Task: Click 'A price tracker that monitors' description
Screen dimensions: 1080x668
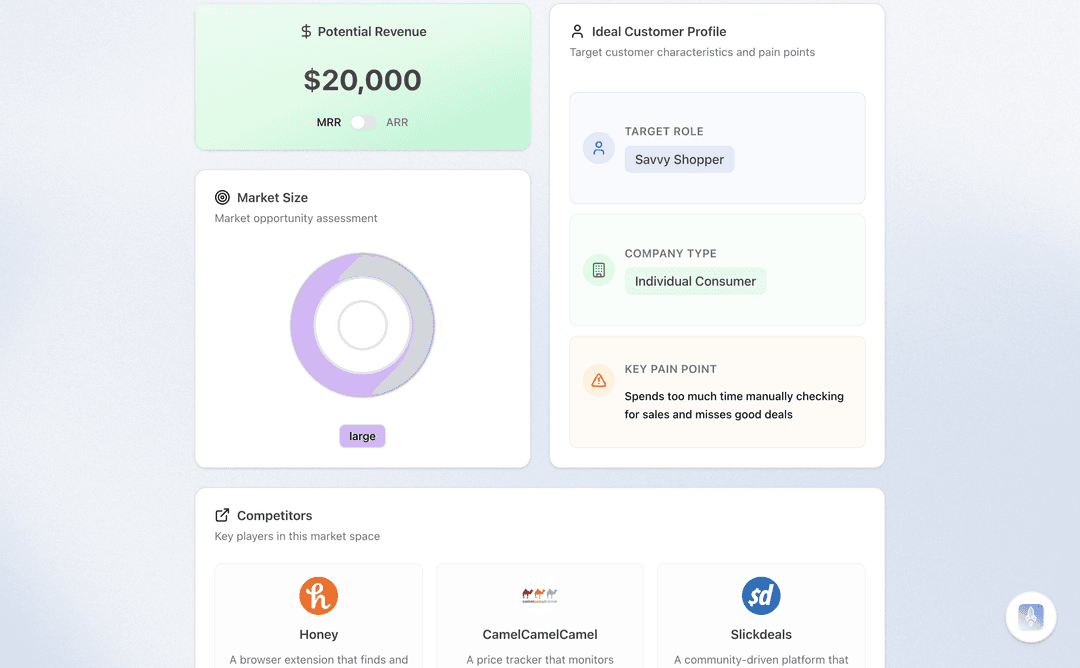Action: coord(539,660)
